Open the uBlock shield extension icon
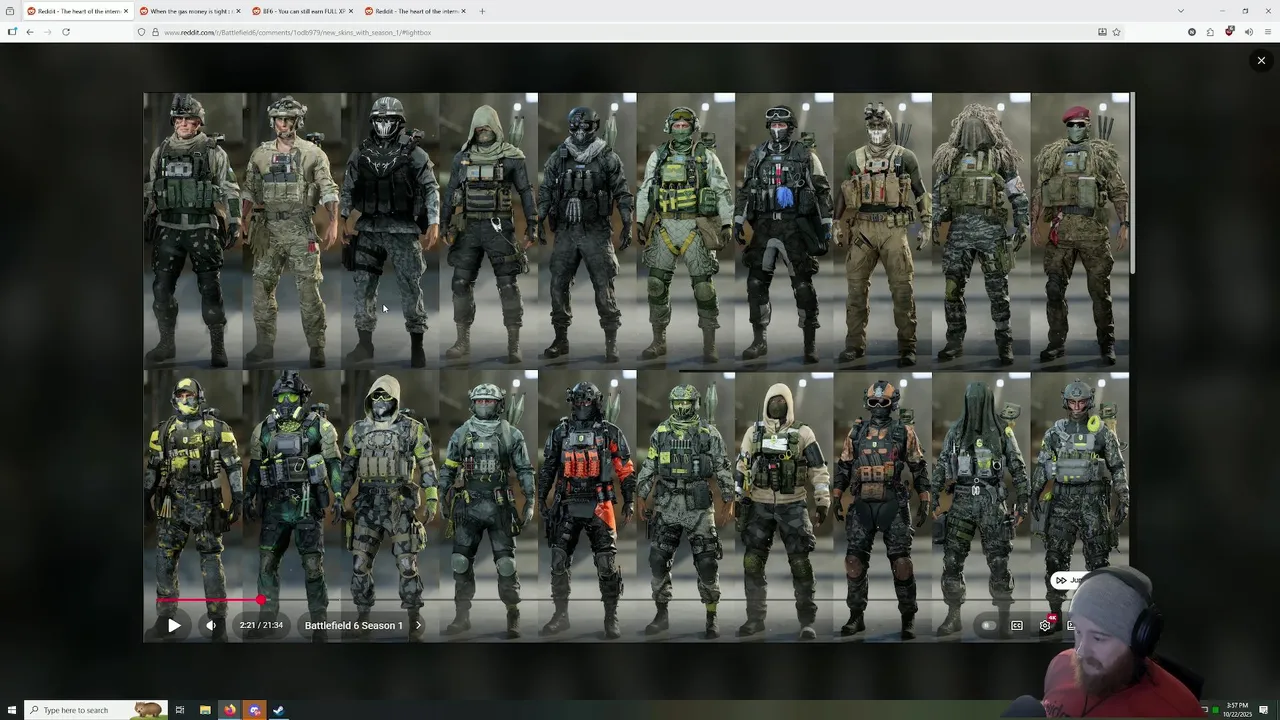Image resolution: width=1280 pixels, height=720 pixels. click(1229, 32)
